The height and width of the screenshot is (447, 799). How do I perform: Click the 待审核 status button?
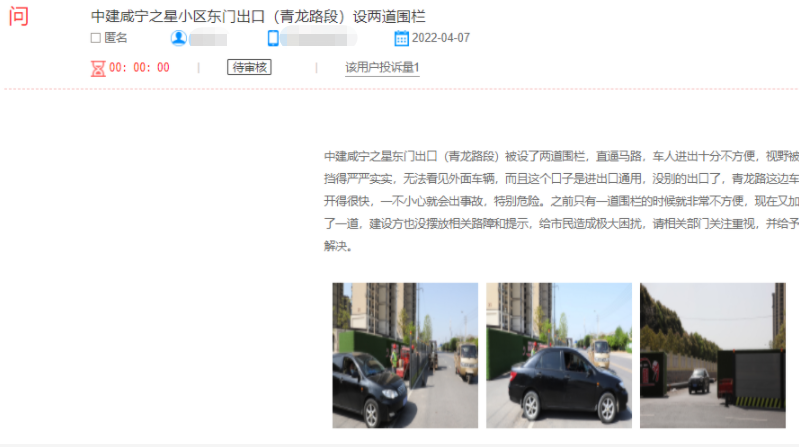249,67
